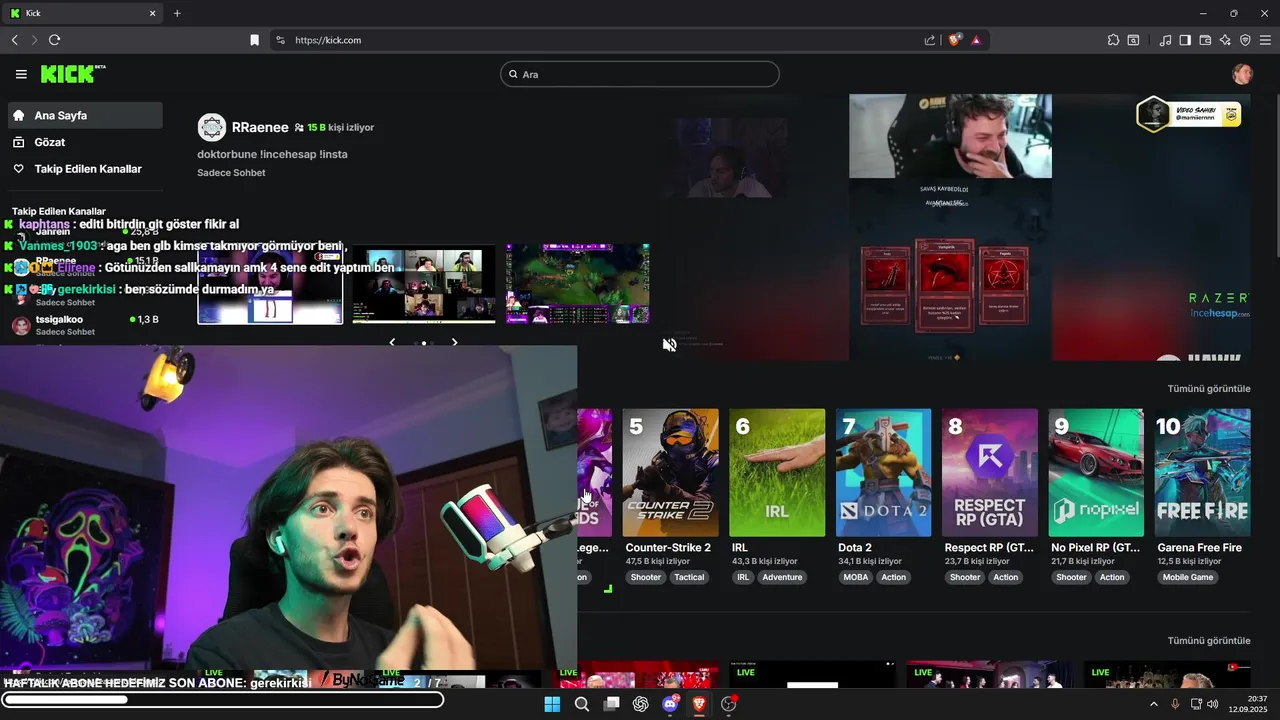The height and width of the screenshot is (720, 1280).
Task: Click Action tag under Dota 2
Action: pos(894,577)
